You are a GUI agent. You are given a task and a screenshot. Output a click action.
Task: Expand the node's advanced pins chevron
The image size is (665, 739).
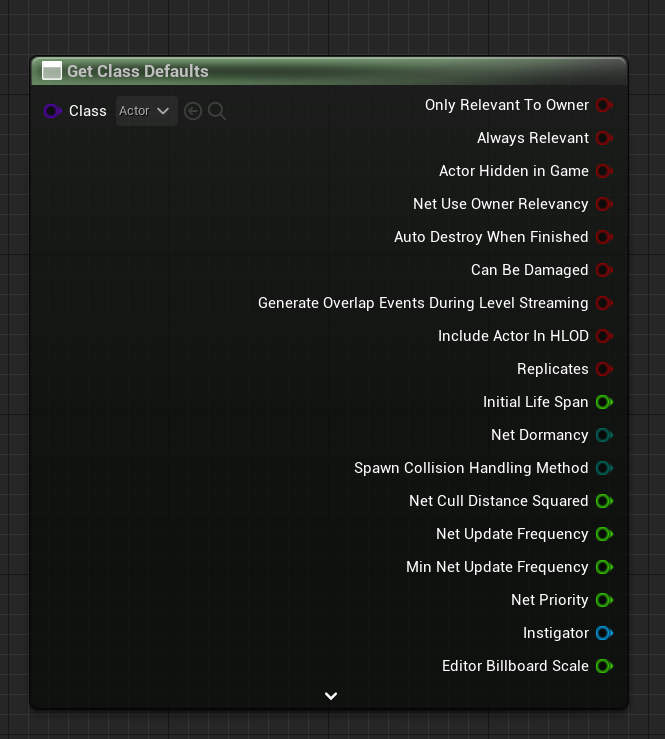tap(331, 696)
